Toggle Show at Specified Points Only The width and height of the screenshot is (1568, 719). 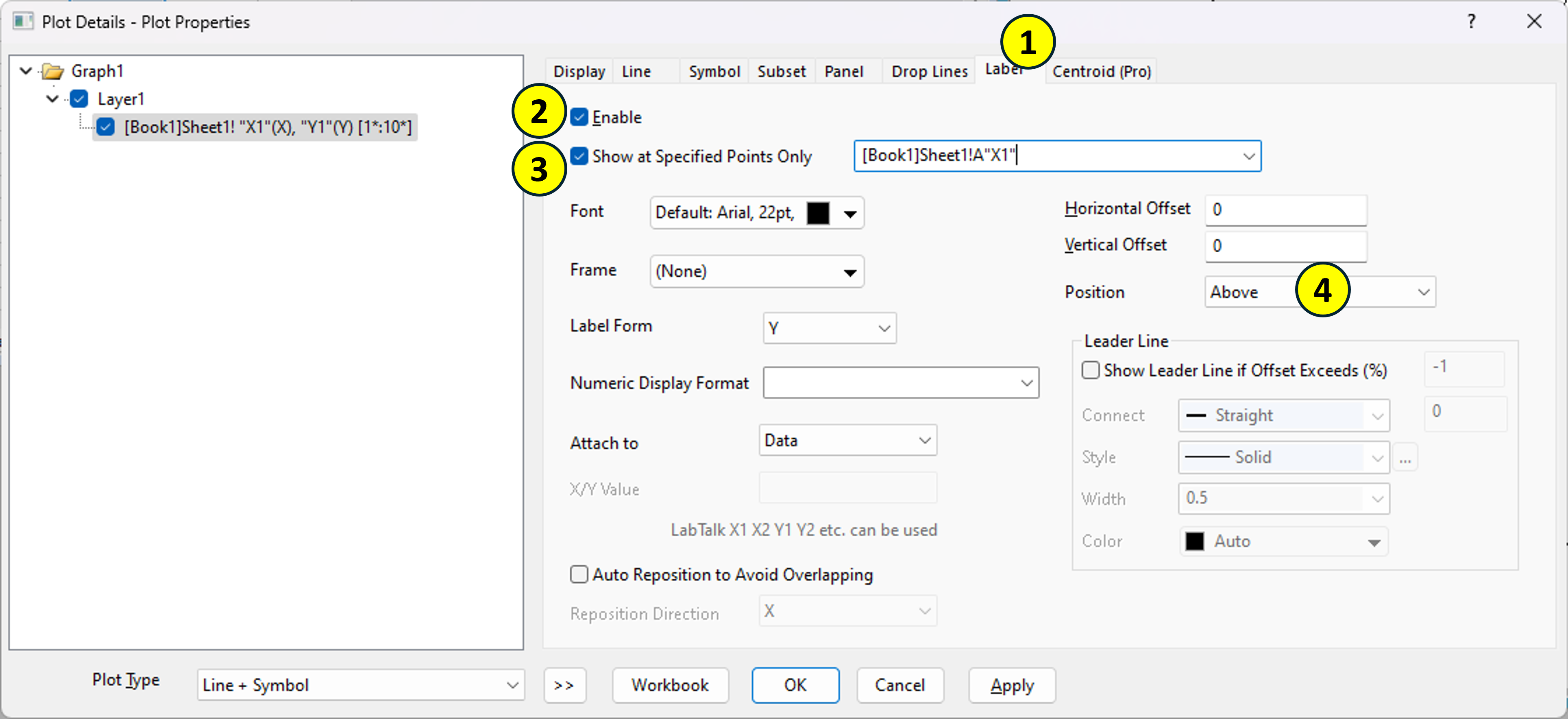click(x=579, y=157)
